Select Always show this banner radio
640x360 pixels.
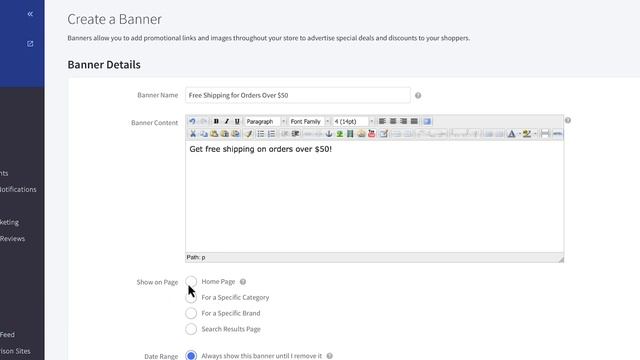[191, 356]
